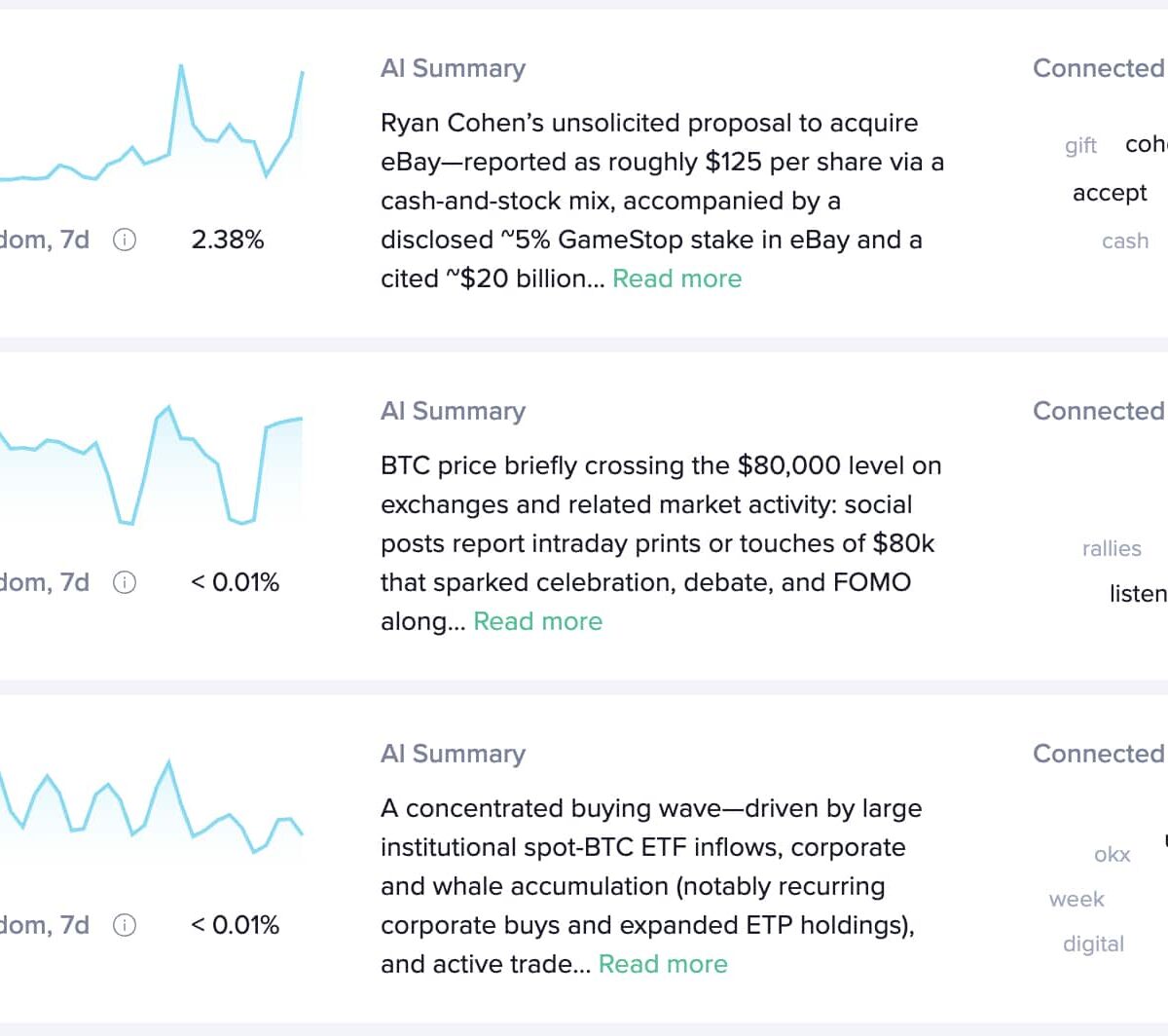Open Read more for BTC $80,000 summary
Viewport: 1168px width, 1036px height.
[537, 621]
